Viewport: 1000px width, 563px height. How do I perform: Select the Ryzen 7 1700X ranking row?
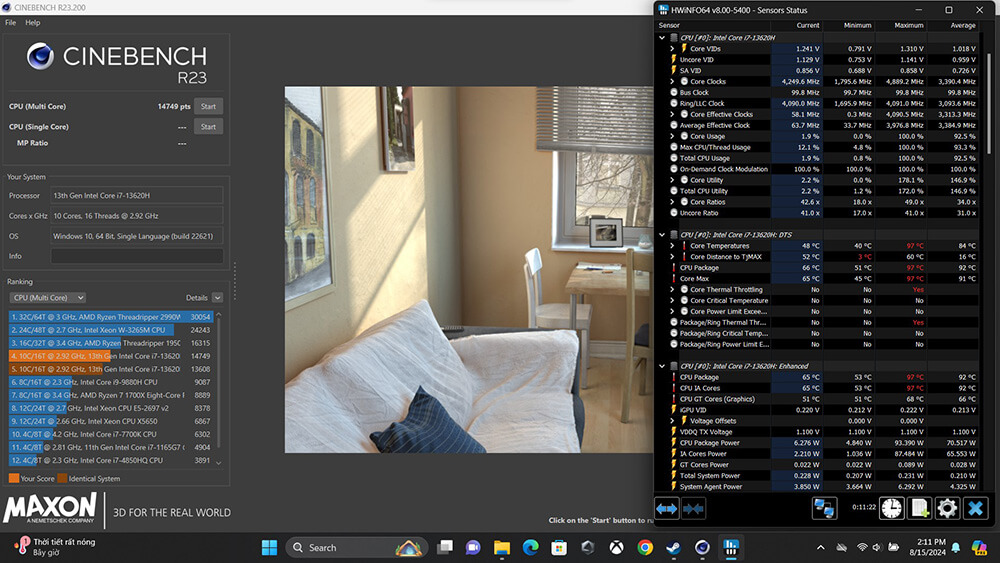click(x=110, y=395)
